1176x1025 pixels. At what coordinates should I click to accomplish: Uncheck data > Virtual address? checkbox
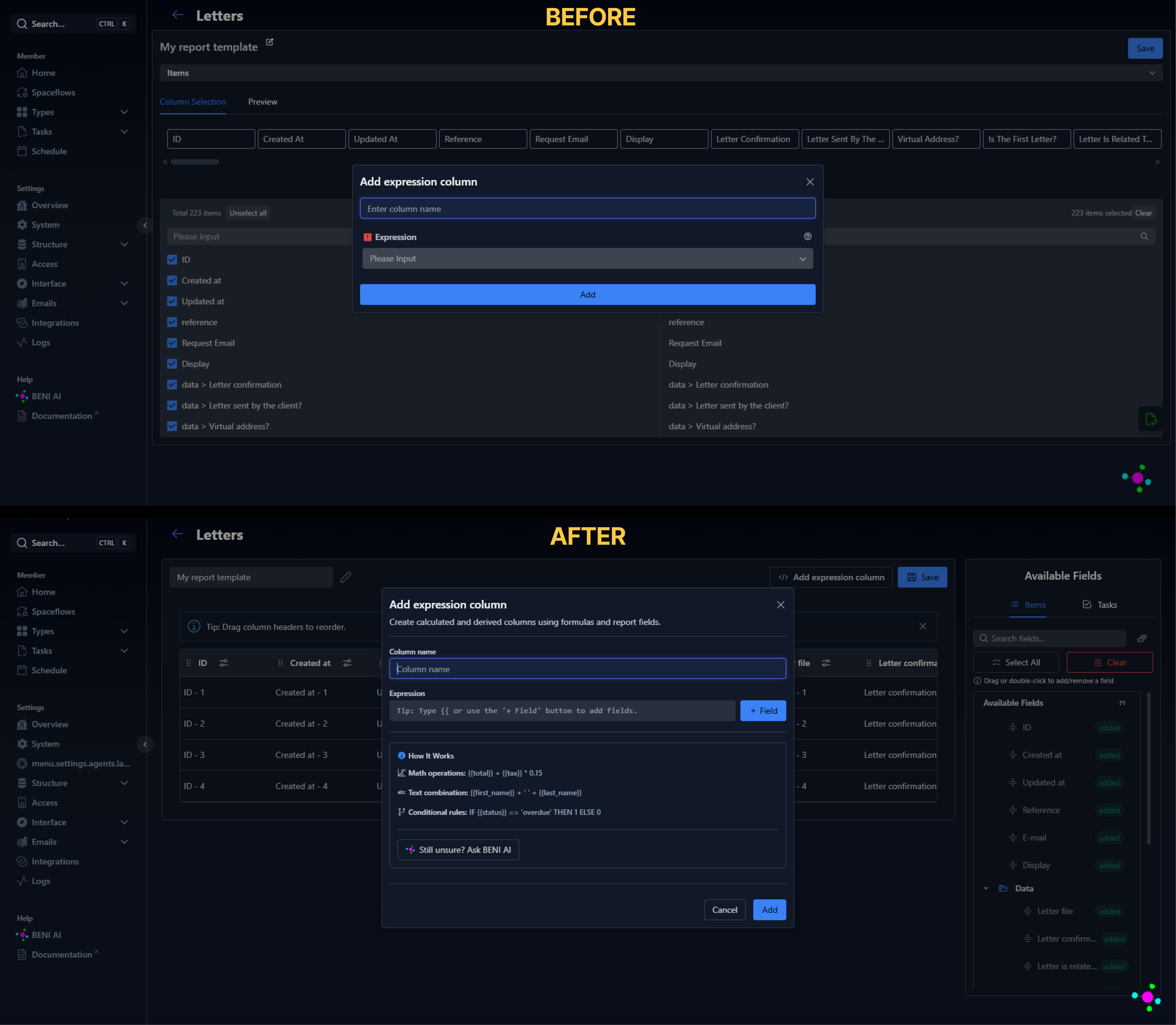click(x=172, y=426)
